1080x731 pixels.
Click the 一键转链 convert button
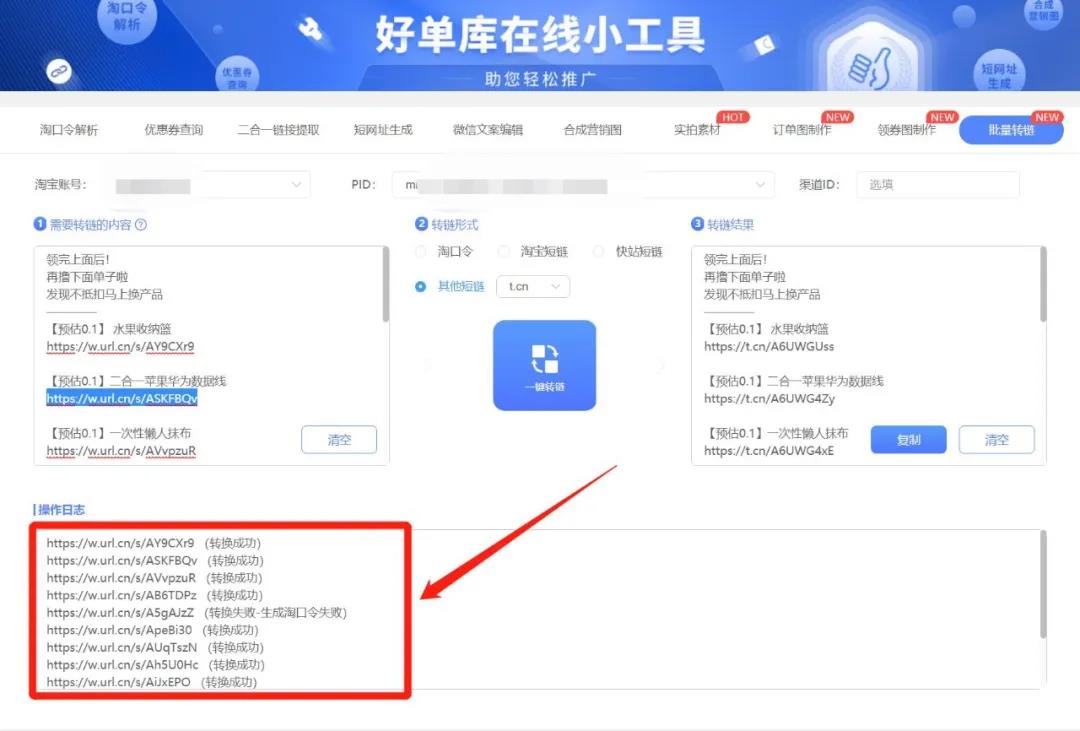coord(544,365)
